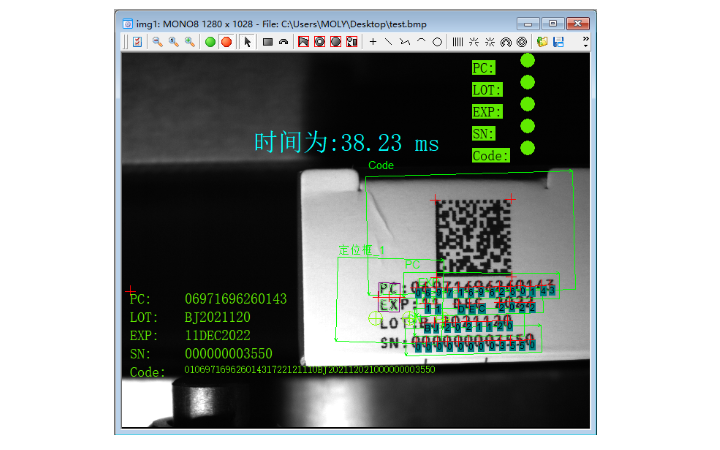Click the first radial star-lines tool icon
The width and height of the screenshot is (720, 450).
pyautogui.click(x=474, y=42)
